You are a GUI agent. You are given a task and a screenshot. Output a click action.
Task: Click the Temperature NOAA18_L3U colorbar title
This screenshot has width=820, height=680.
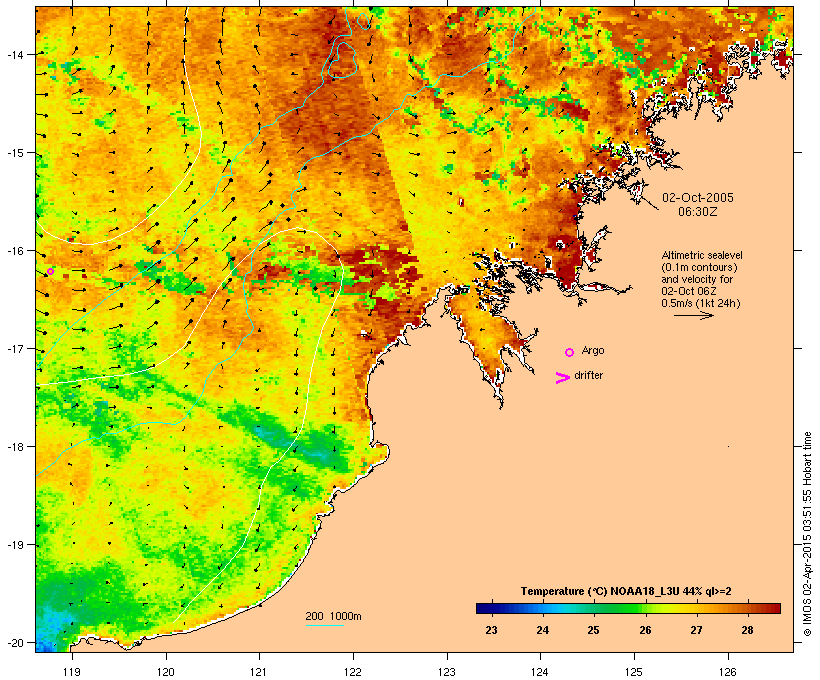[626, 592]
